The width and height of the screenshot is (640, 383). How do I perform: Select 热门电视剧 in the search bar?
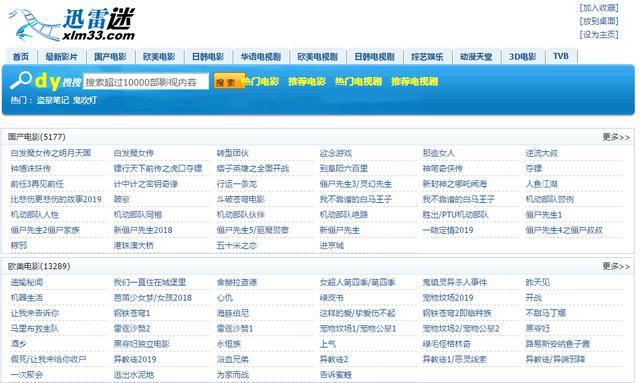358,81
